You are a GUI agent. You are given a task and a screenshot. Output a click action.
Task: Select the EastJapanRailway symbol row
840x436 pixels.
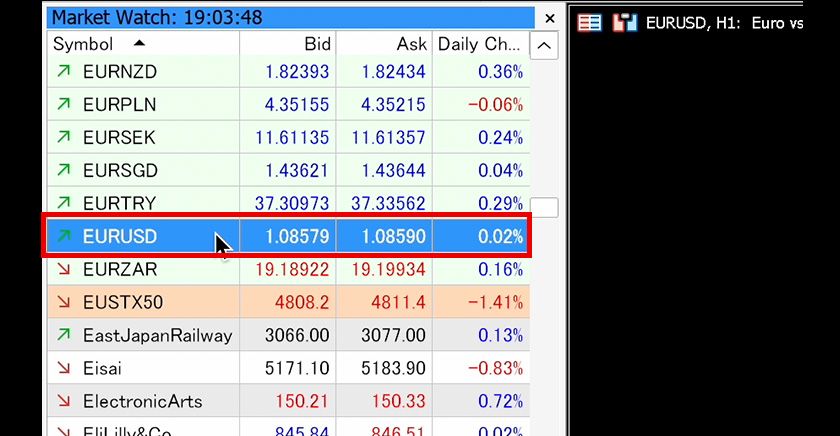tap(288, 335)
